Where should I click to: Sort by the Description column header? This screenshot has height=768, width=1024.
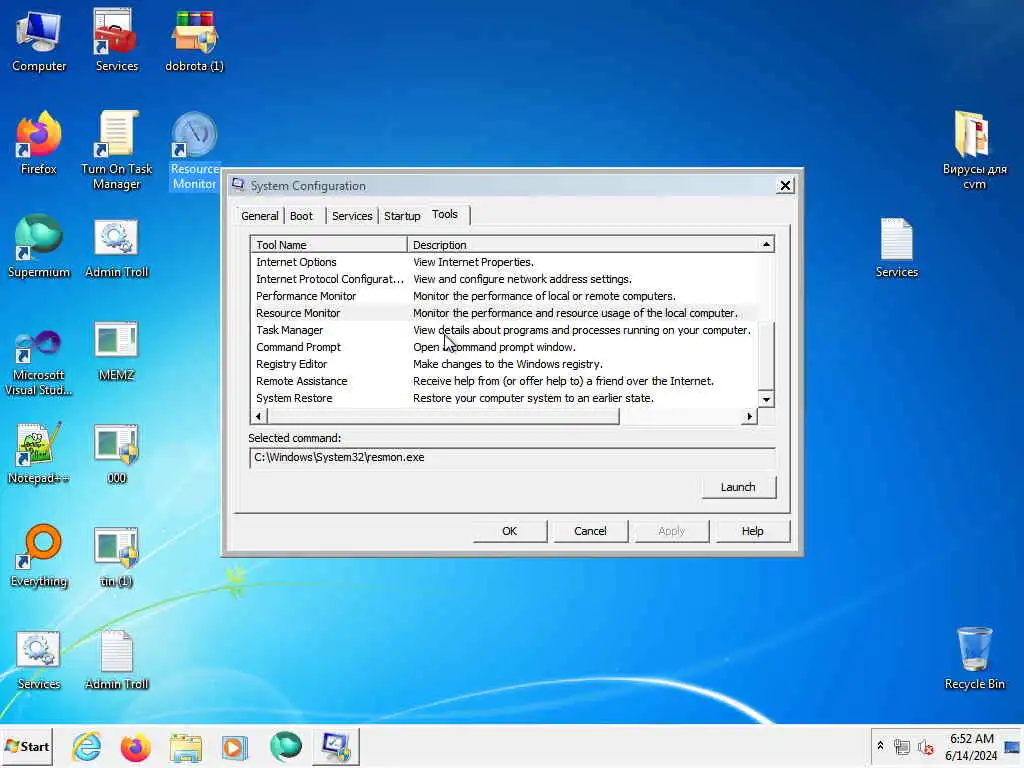tap(583, 245)
